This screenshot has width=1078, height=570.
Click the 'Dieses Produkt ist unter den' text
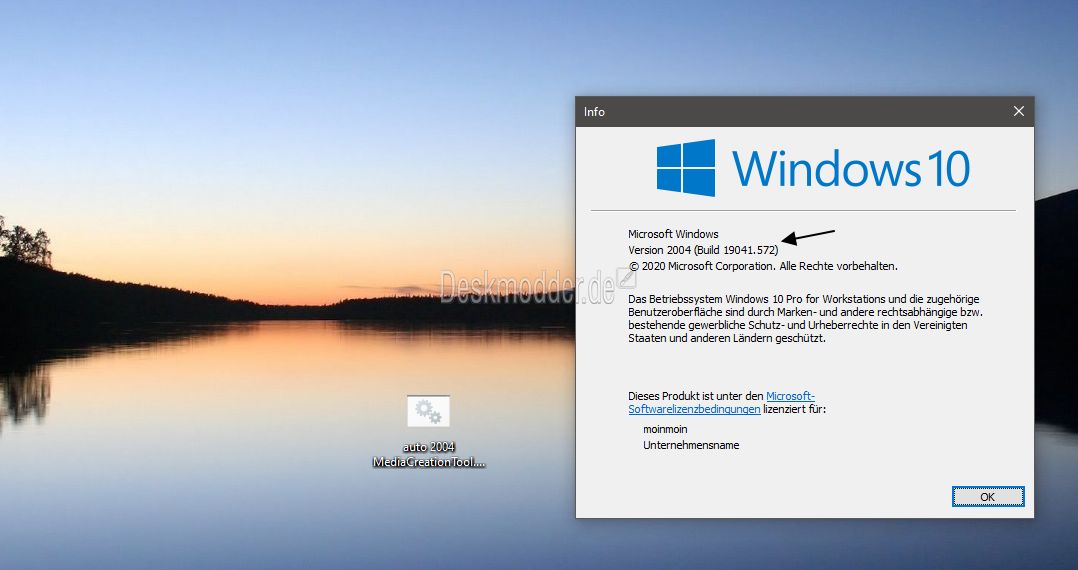pos(696,396)
